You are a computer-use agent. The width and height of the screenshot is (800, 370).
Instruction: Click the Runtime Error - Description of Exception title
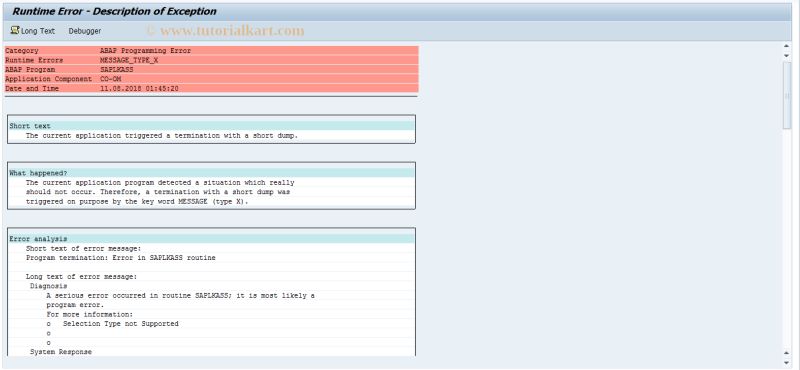114,11
